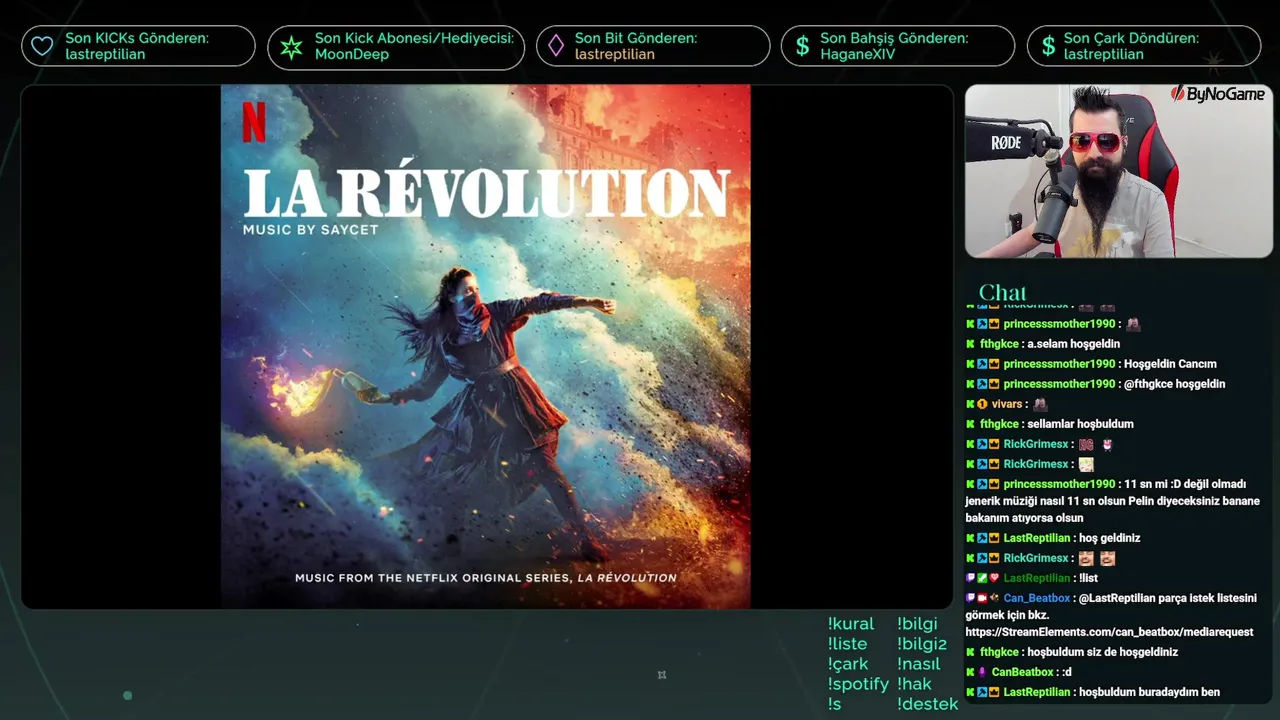This screenshot has width=1280, height=720.
Task: Click the !nasıl command text
Action: tap(919, 664)
